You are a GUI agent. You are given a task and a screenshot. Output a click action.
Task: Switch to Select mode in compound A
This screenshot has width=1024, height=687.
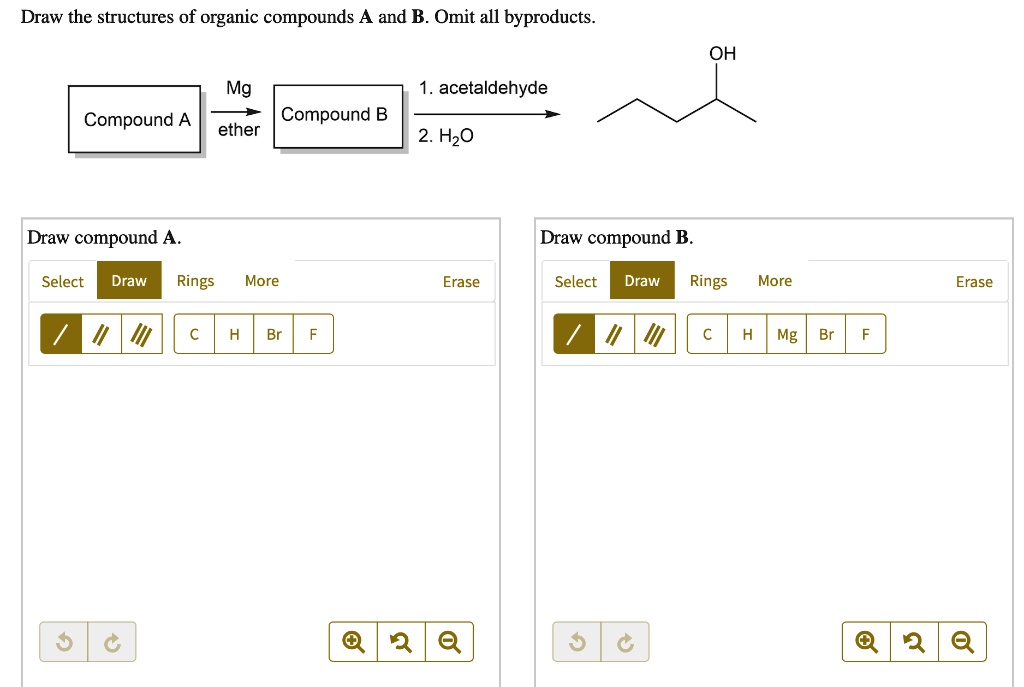pos(62,281)
